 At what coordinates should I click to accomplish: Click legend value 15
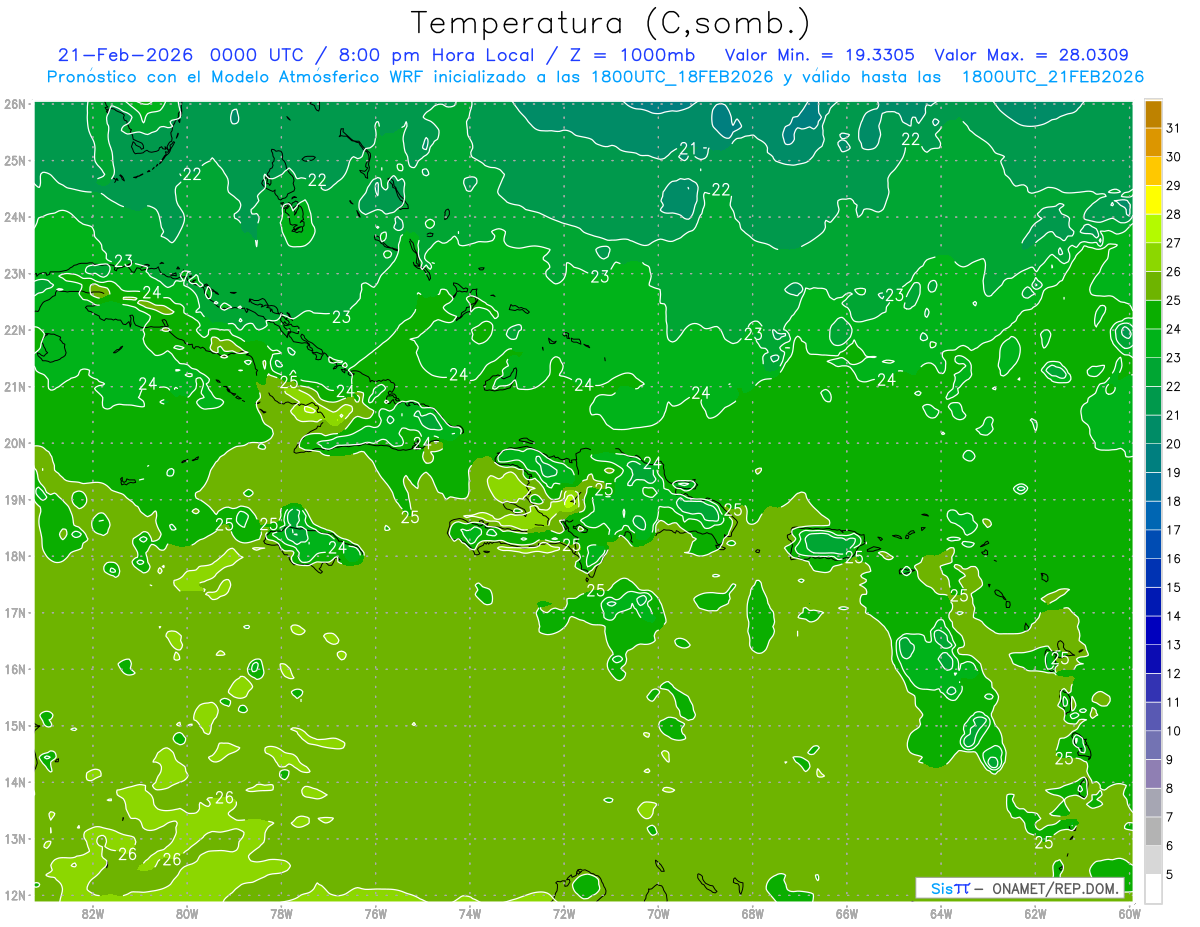[1173, 587]
